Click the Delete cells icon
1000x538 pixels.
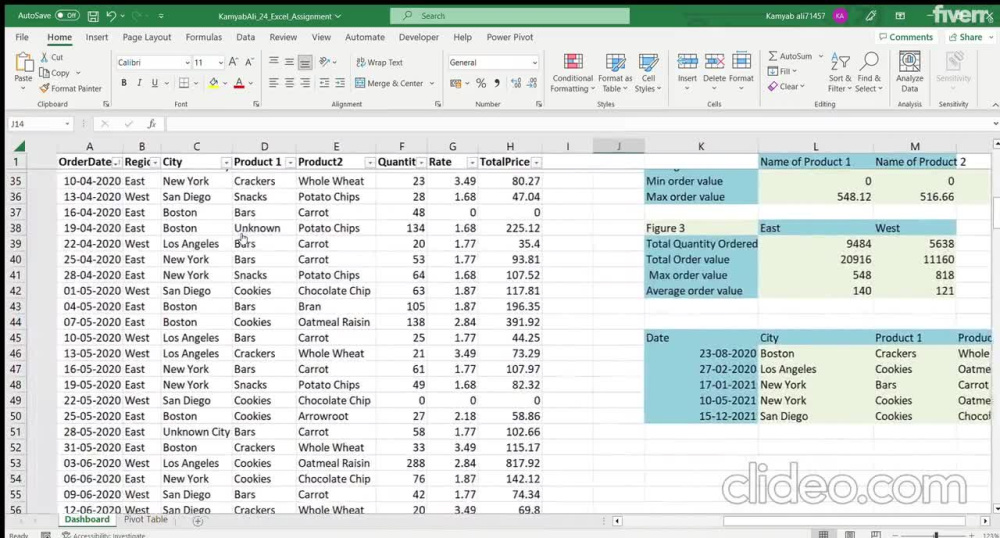[714, 62]
